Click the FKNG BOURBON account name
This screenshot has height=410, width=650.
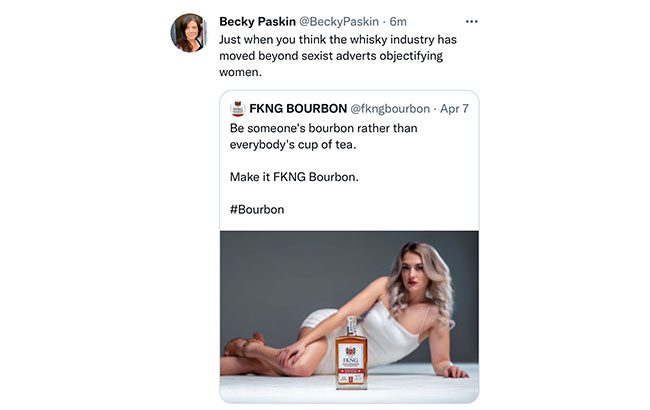[296, 108]
